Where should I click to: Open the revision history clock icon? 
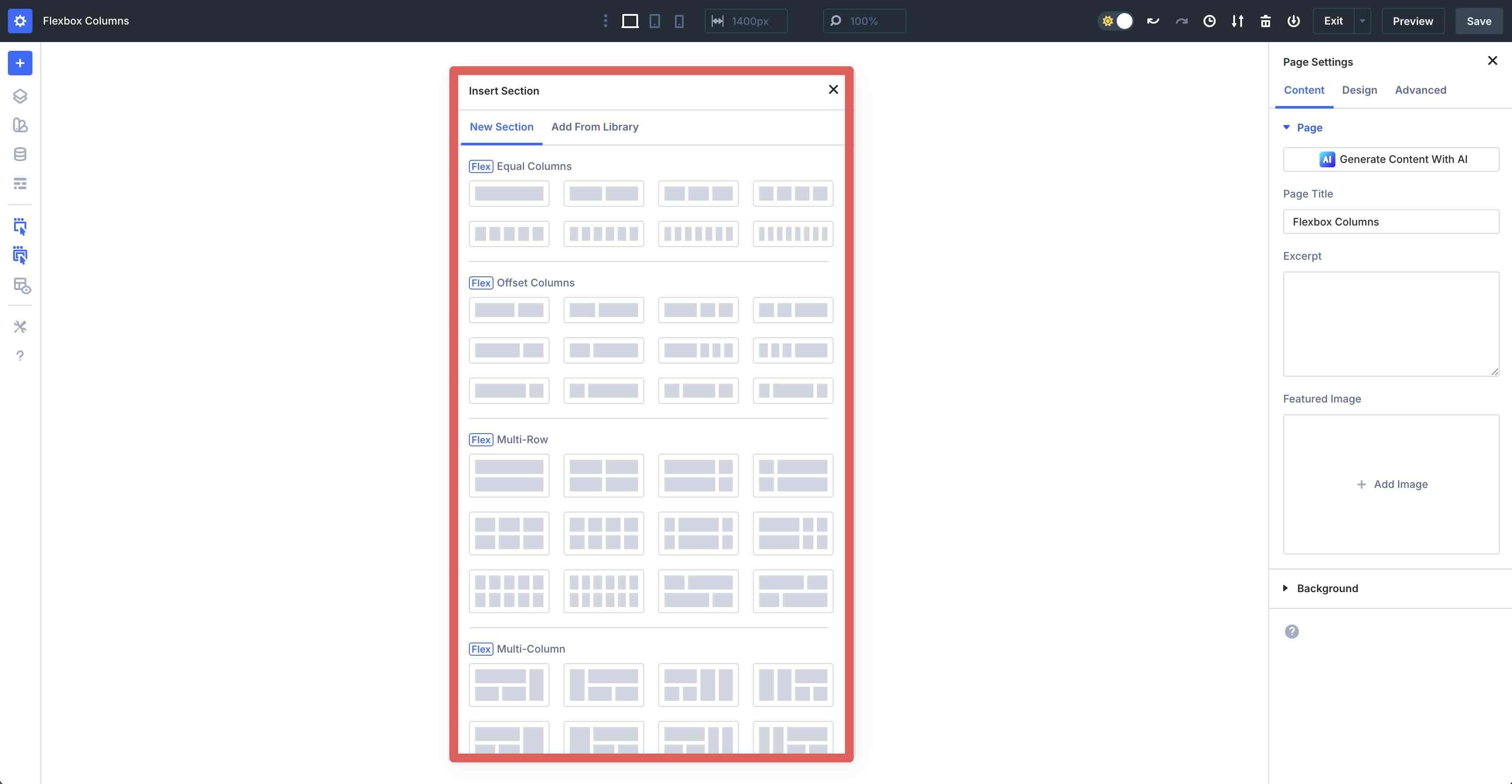[1209, 21]
